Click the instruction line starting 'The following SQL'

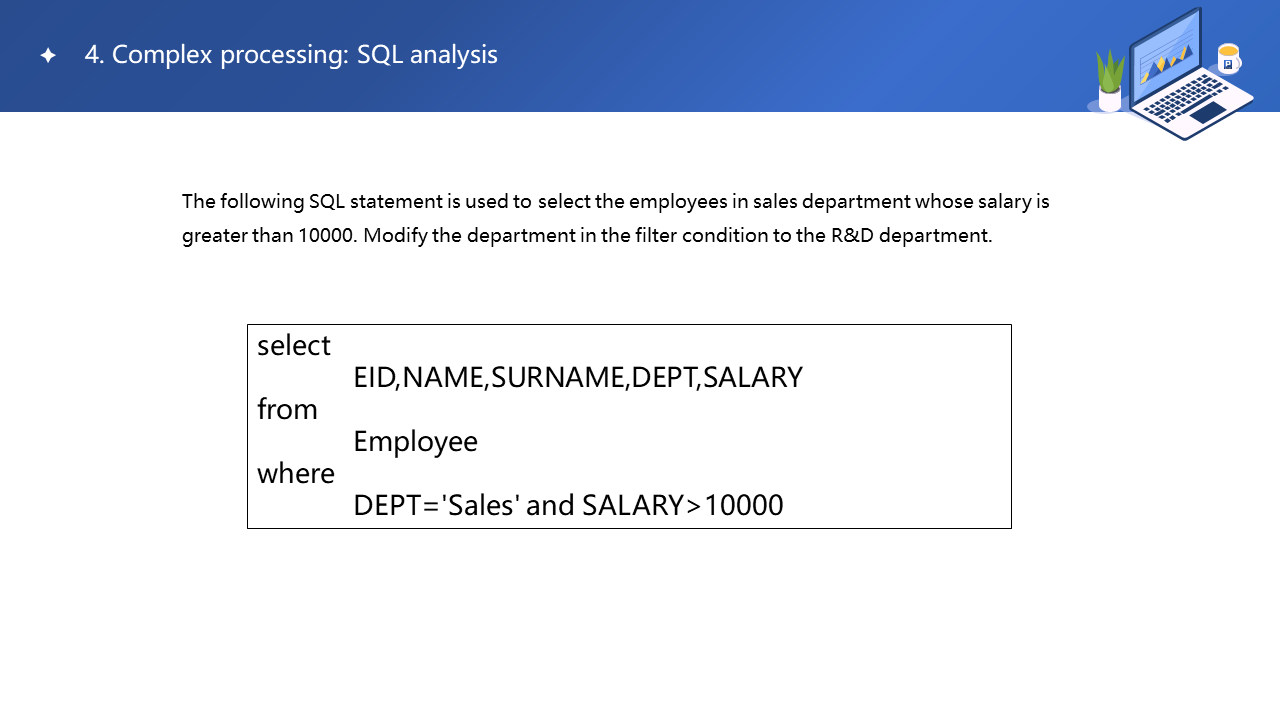pos(615,202)
